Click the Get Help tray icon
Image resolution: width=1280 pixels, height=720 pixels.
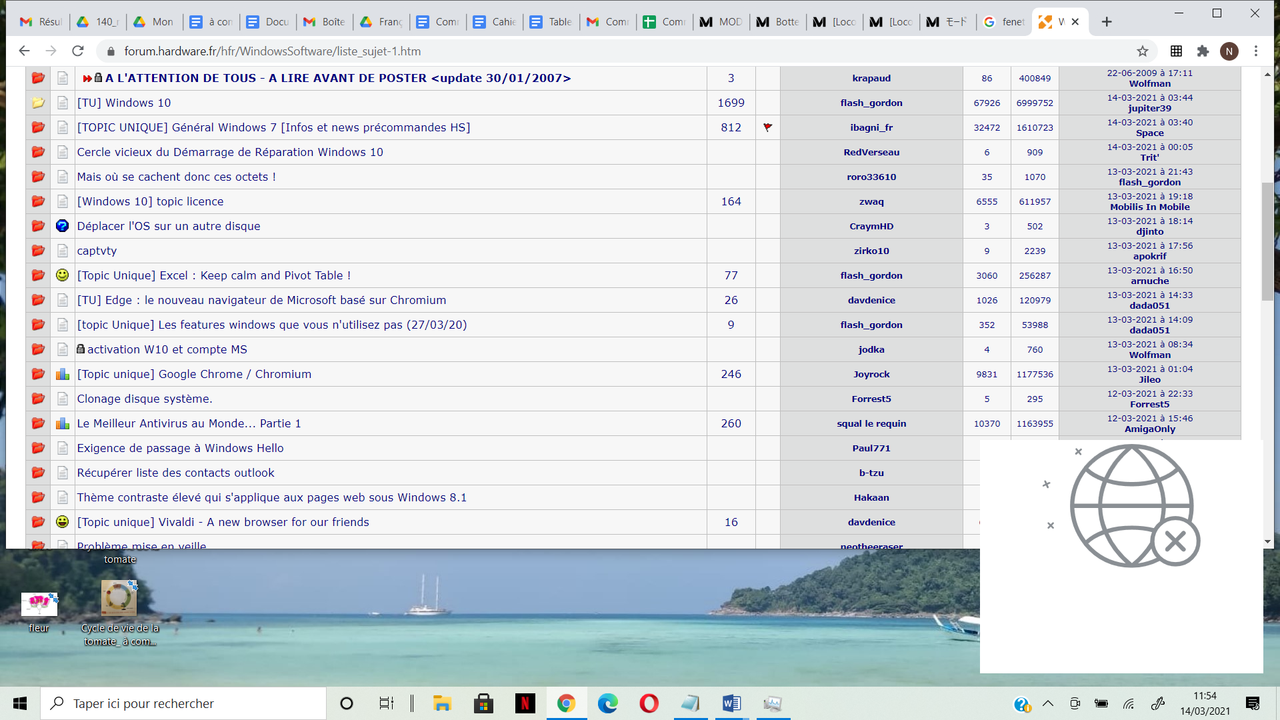click(1022, 704)
